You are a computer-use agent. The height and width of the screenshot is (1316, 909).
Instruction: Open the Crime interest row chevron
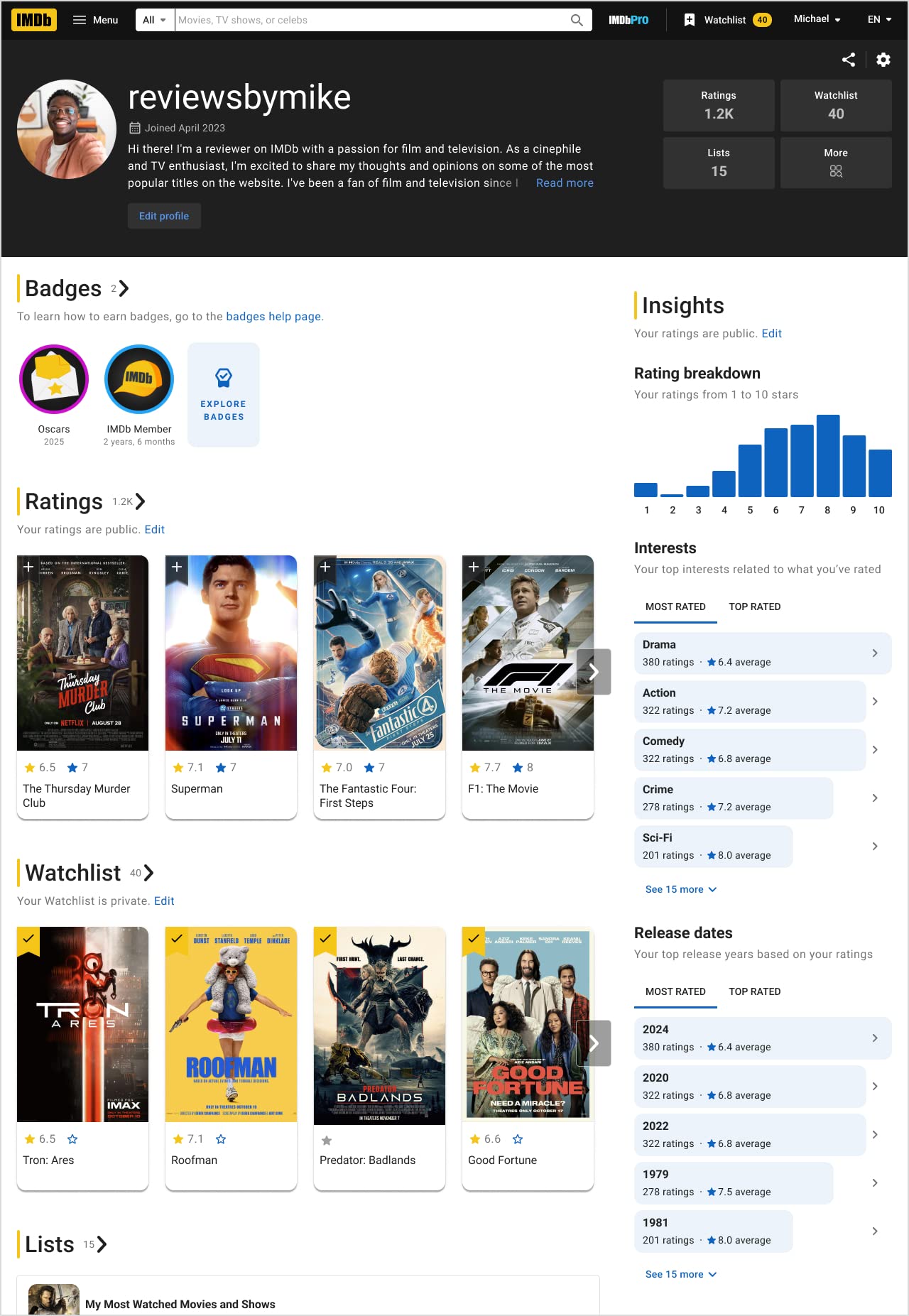875,798
